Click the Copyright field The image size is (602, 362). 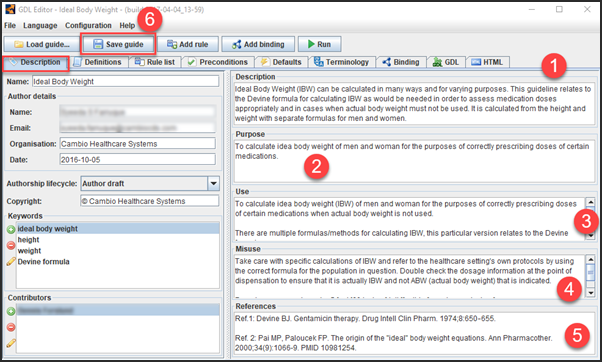click(x=150, y=201)
